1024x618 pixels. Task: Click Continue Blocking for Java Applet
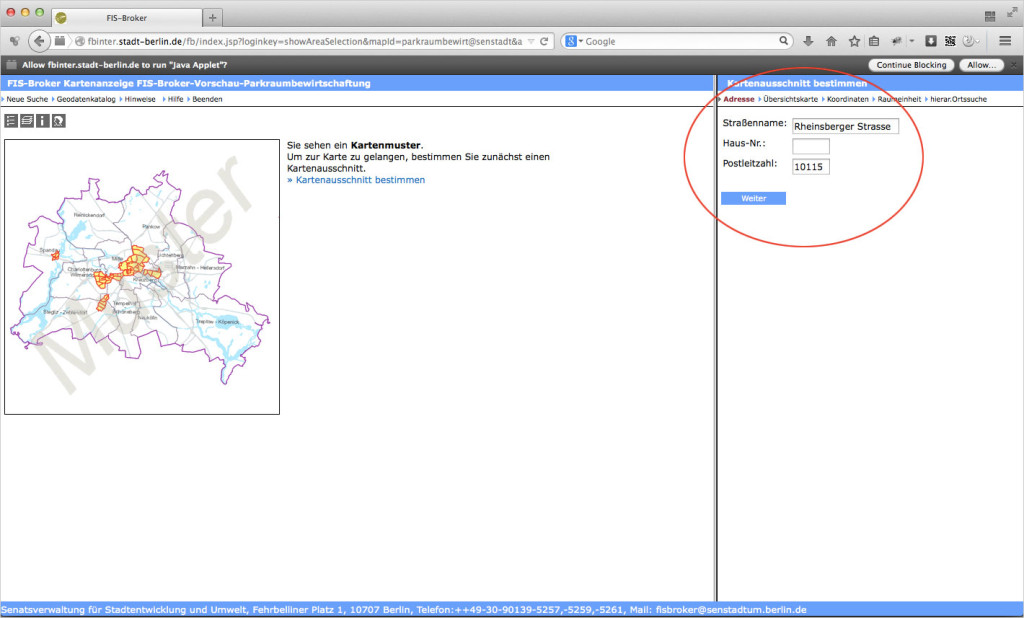click(911, 64)
